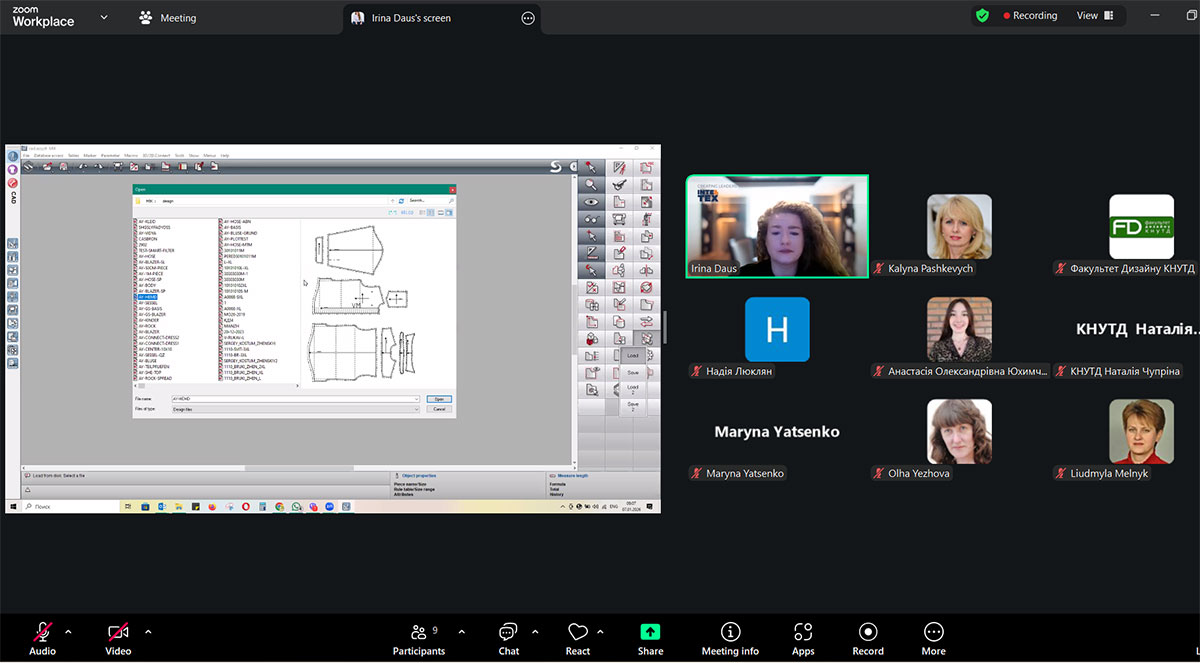
Task: Click the green encryption shield icon
Action: (982, 16)
